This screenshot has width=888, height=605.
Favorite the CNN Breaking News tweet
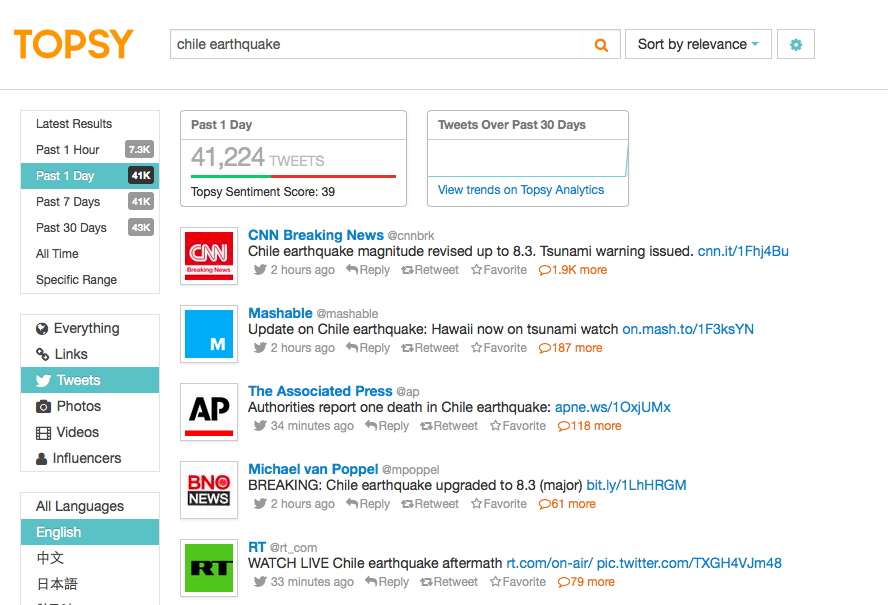pyautogui.click(x=499, y=270)
